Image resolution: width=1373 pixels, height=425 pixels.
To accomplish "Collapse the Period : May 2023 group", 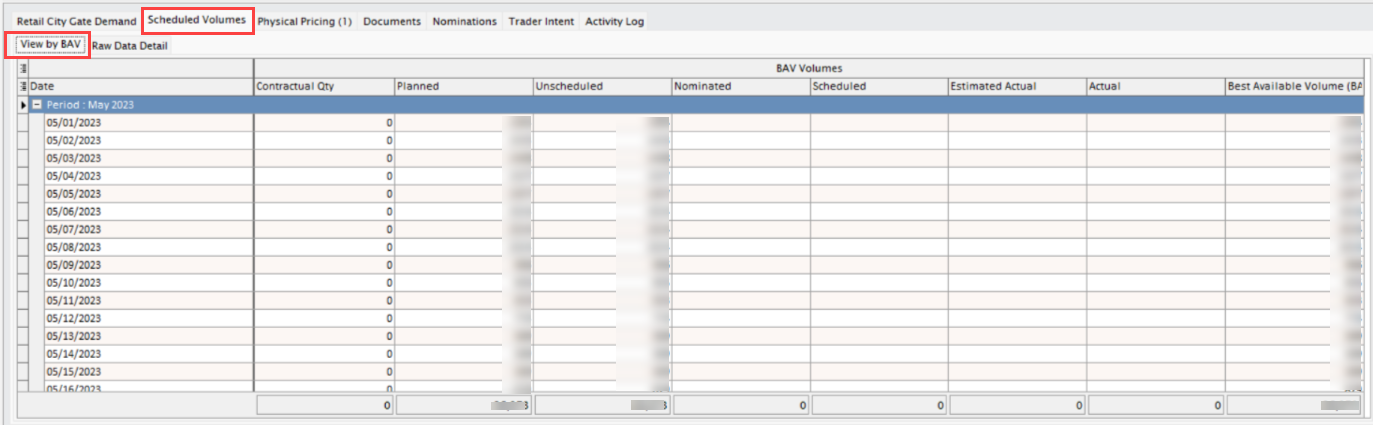I will coord(36,104).
